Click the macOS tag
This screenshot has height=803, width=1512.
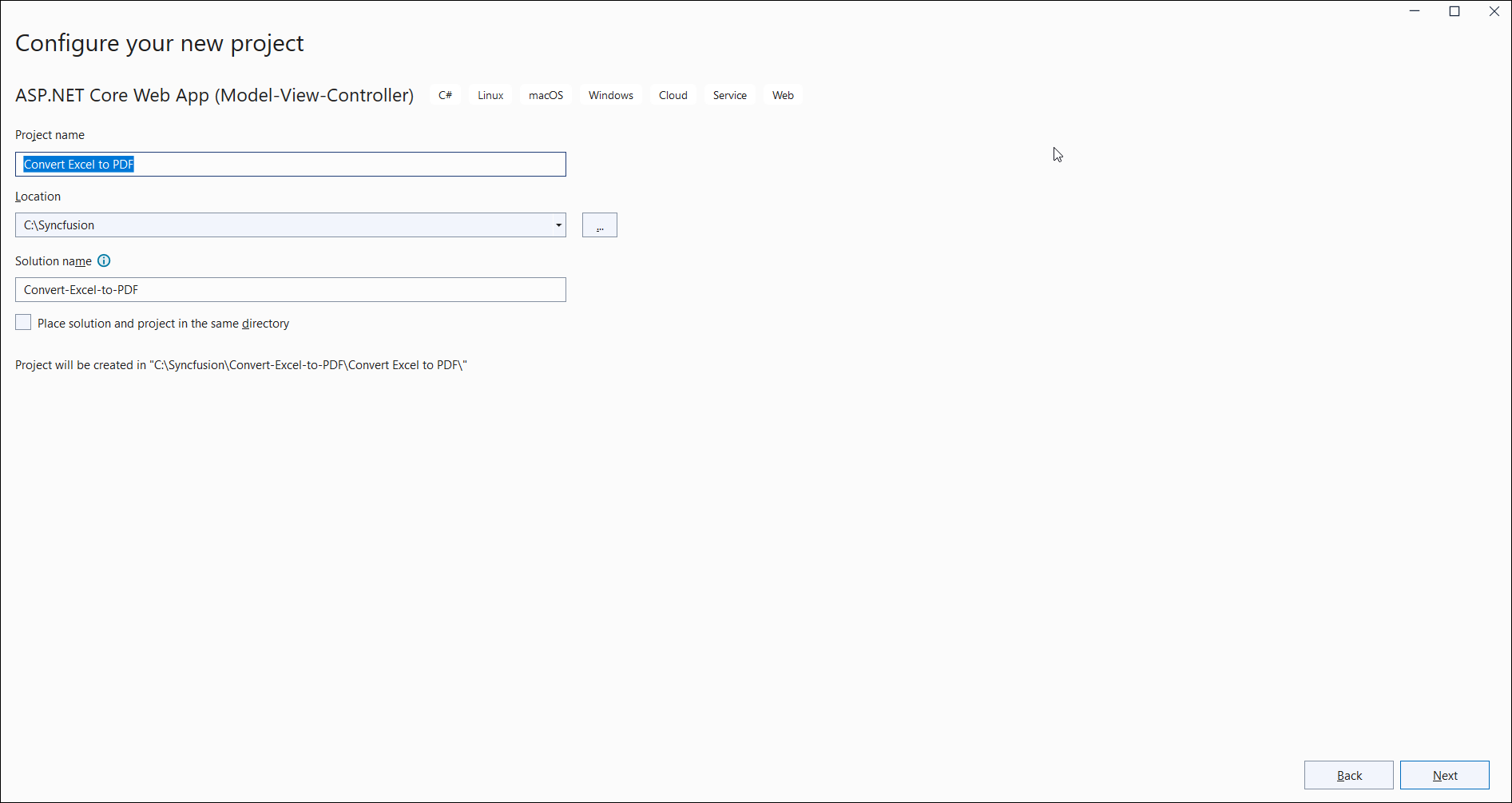coord(546,95)
